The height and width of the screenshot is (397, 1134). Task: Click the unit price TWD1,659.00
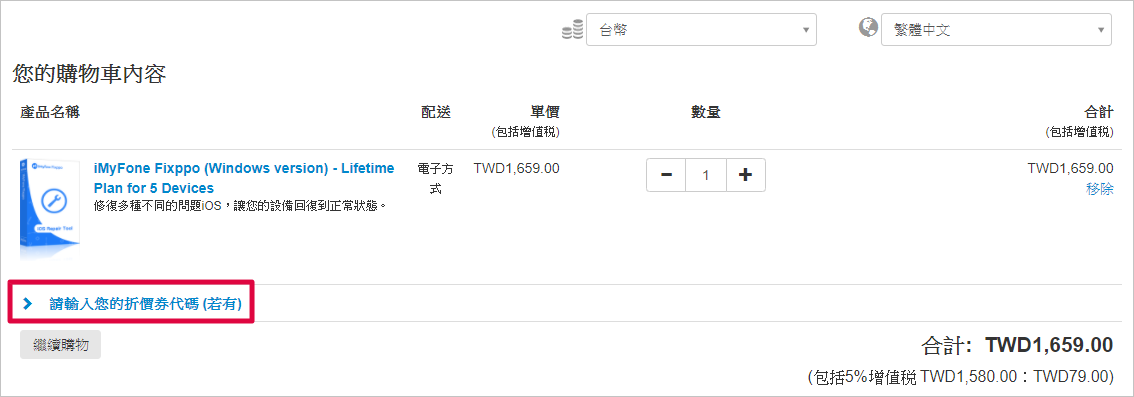click(516, 168)
